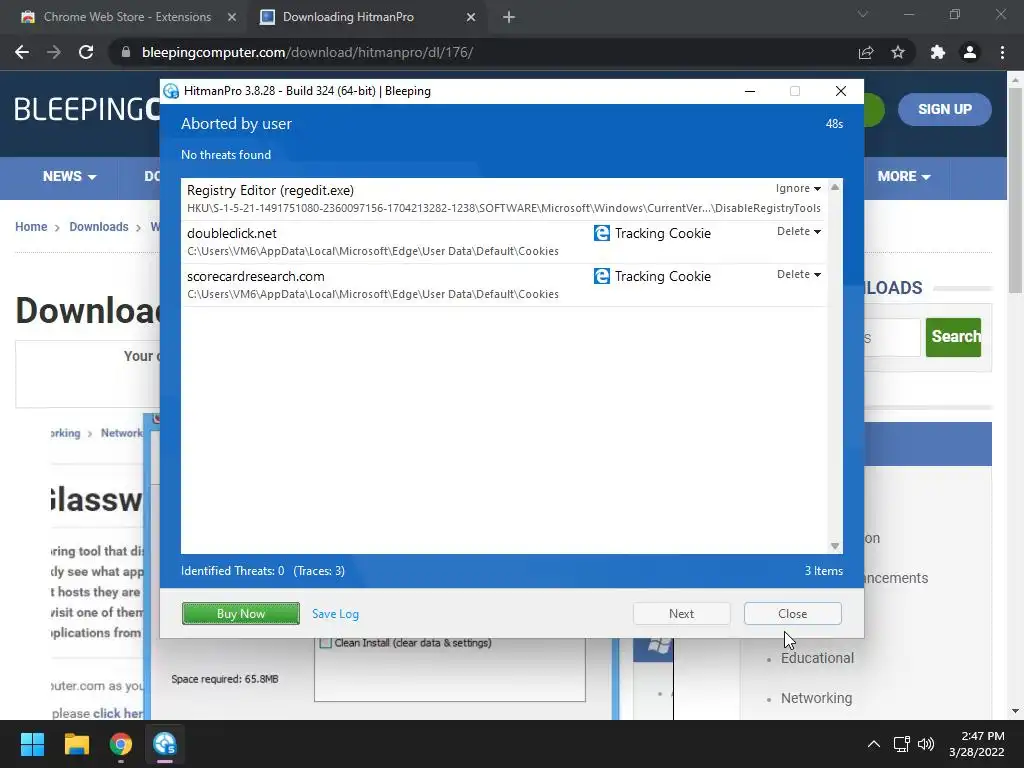Click the BLEEPINGCOMPUTER site logo
1024x768 pixels.
[x=87, y=110]
